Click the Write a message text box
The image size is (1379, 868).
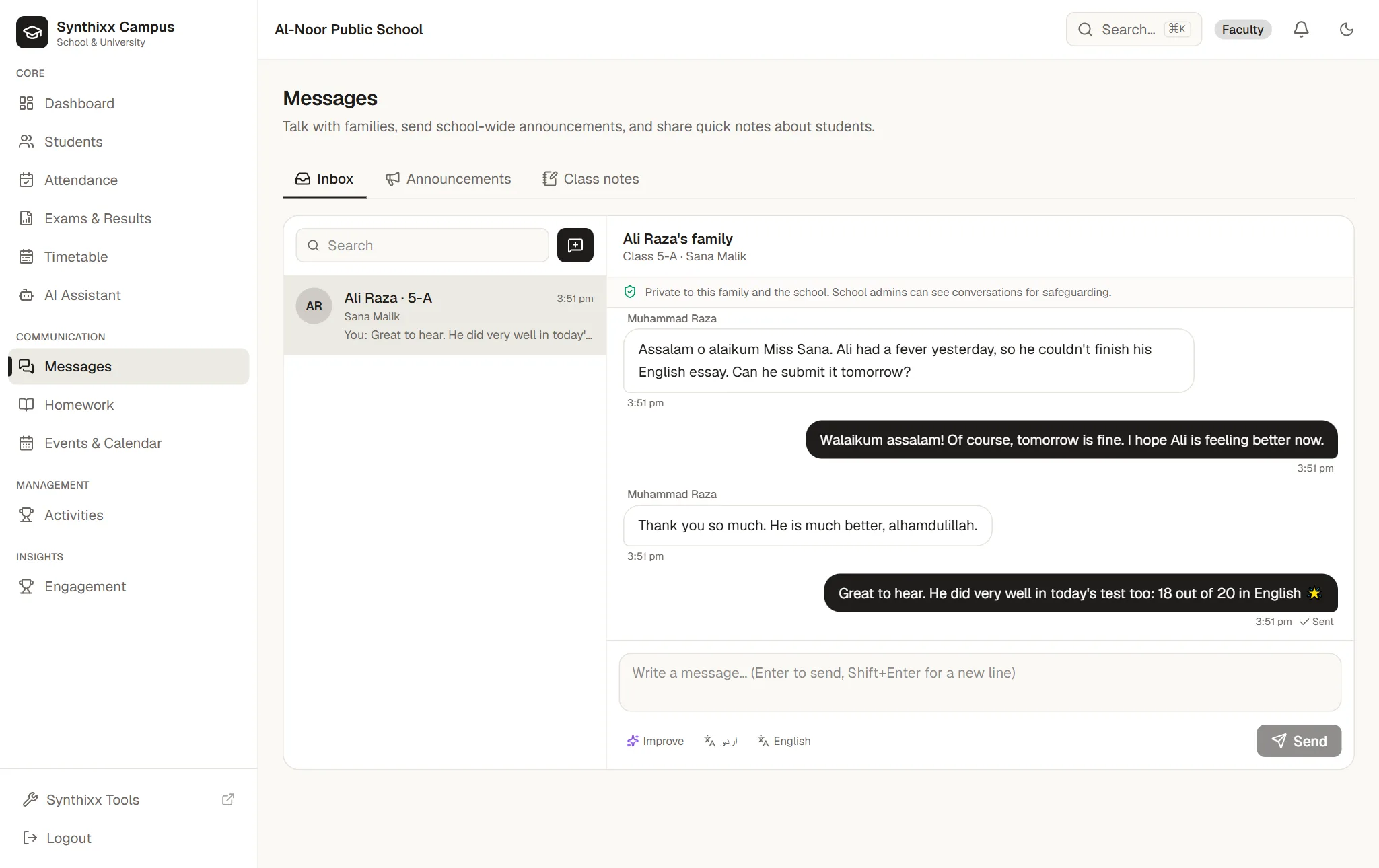[980, 682]
